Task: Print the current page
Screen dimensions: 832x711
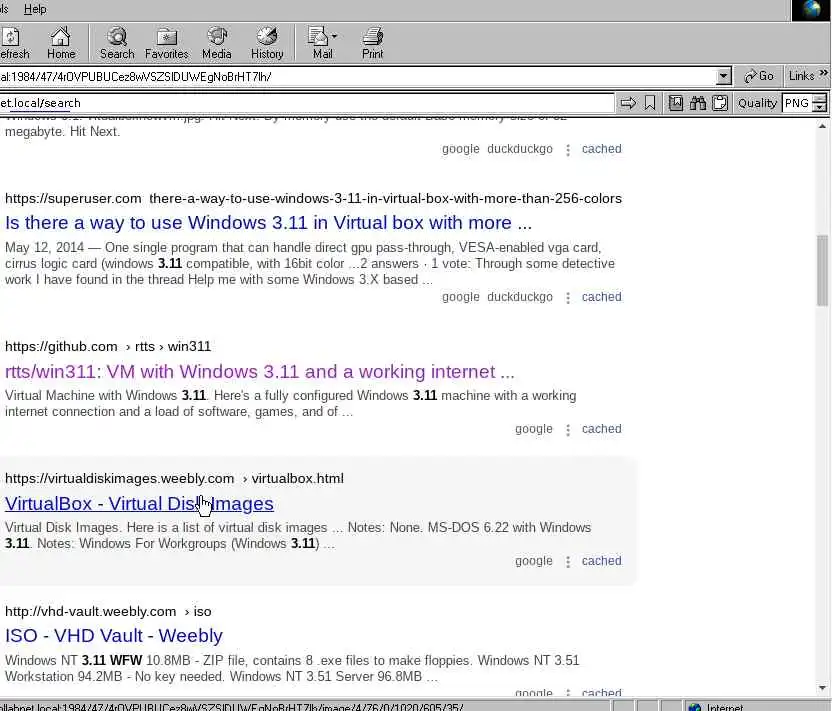Action: point(372,43)
